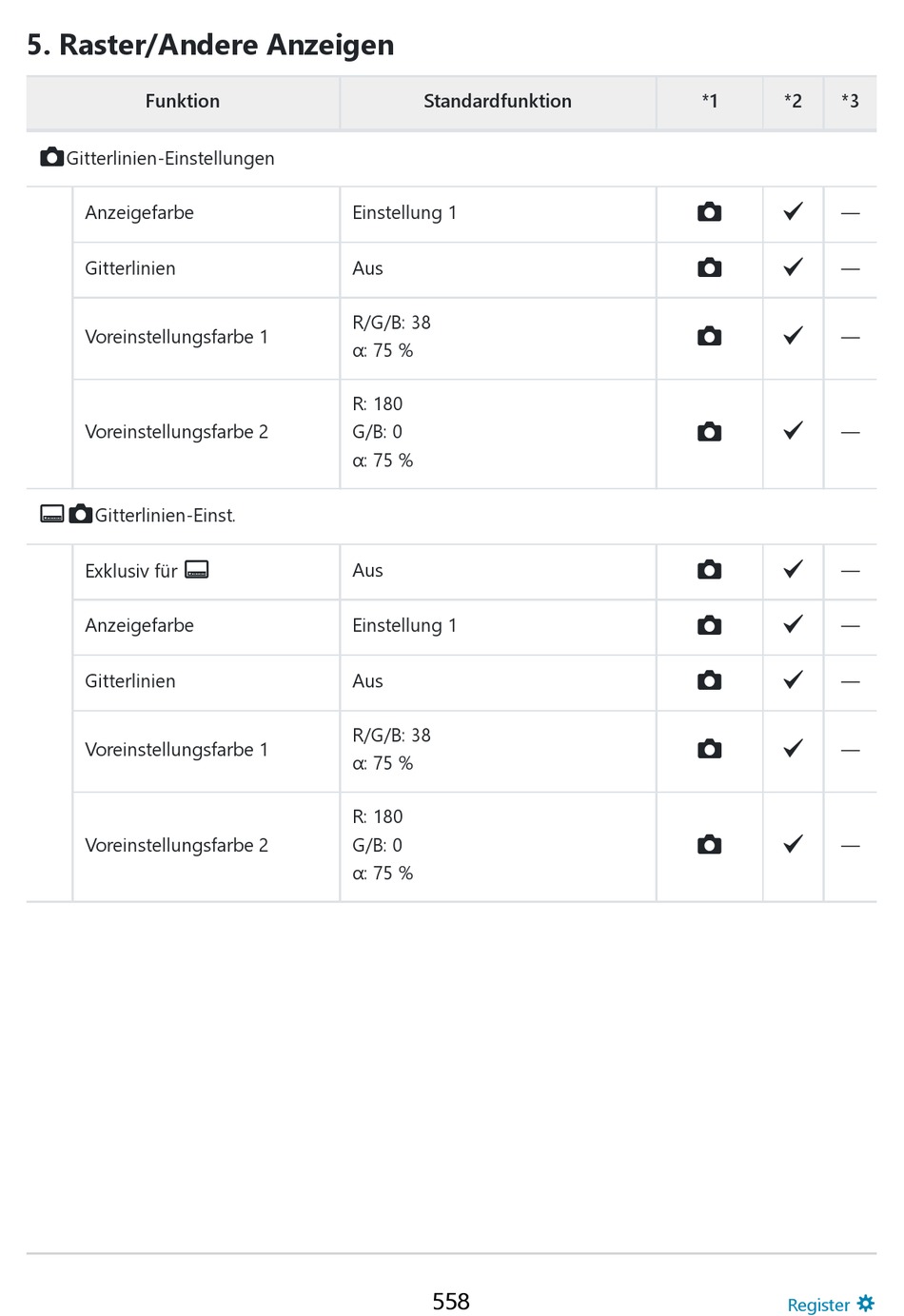Click the "Funktion" column header
This screenshot has width=904, height=1316.
(x=183, y=101)
